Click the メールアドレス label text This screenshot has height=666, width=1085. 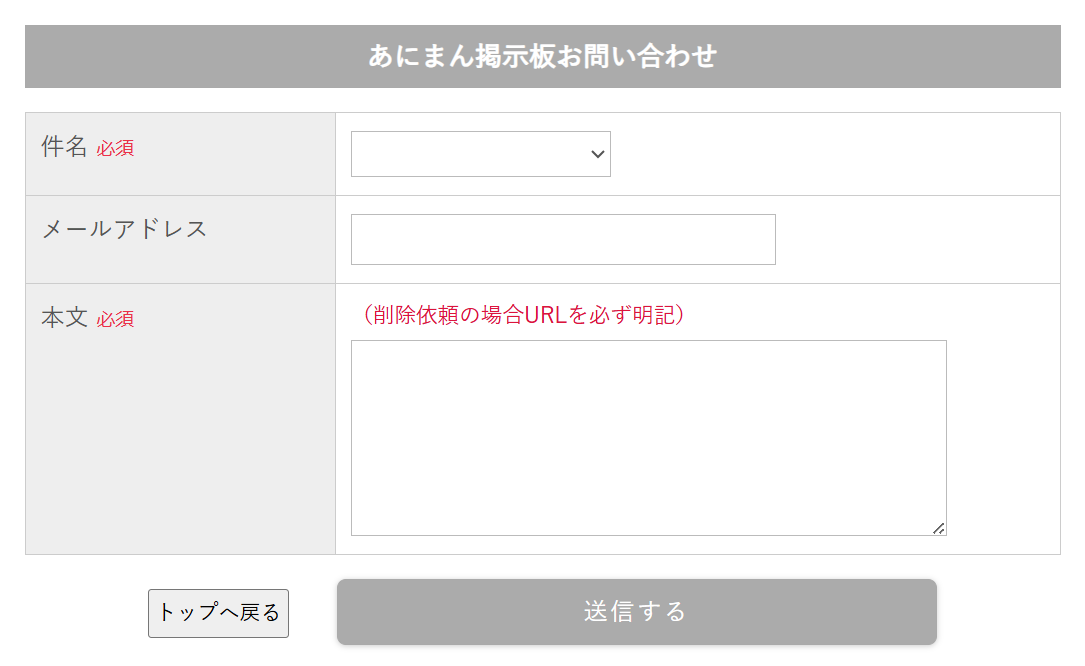[124, 229]
